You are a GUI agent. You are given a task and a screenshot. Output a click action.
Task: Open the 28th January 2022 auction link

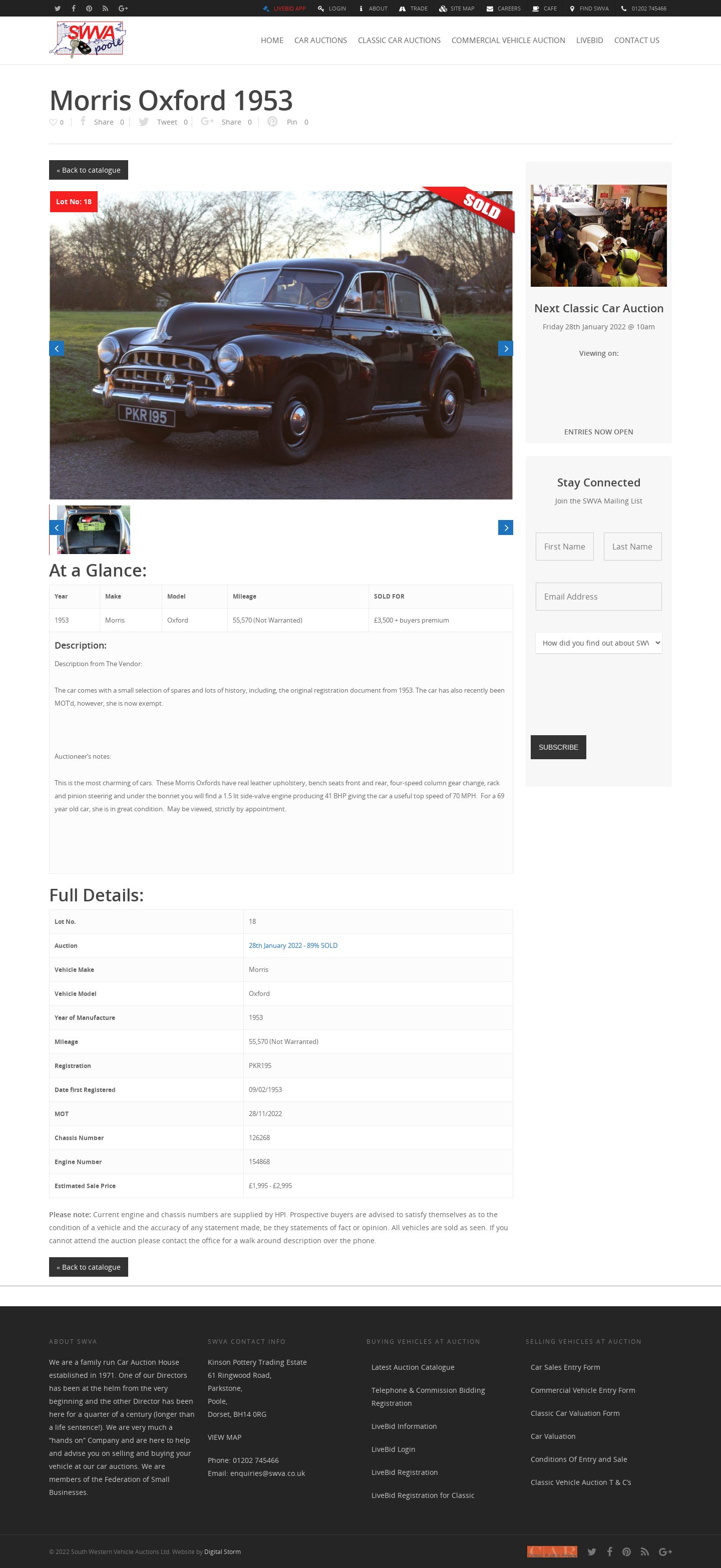coord(293,945)
